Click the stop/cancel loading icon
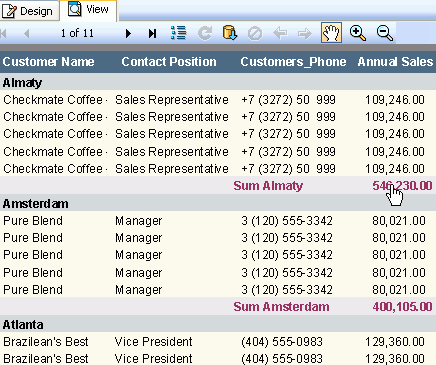Viewport: 436px width, 365px height. 255,33
